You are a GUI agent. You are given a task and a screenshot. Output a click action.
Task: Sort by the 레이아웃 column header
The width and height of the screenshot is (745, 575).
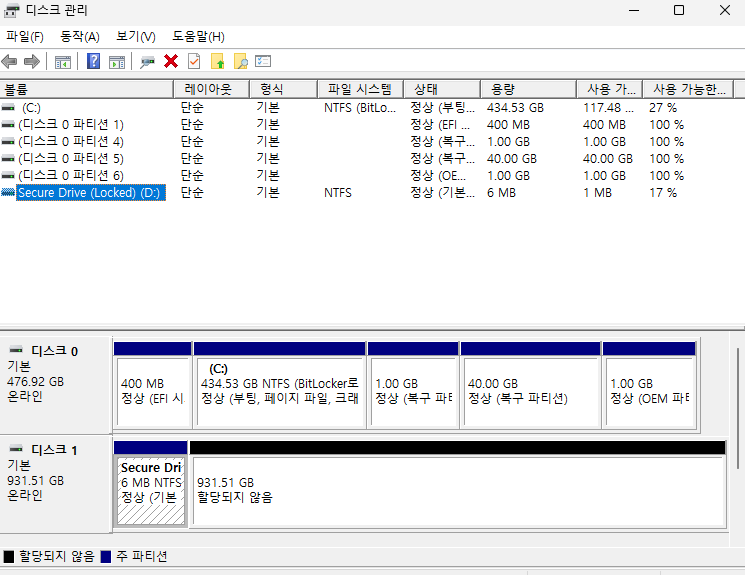coord(211,89)
